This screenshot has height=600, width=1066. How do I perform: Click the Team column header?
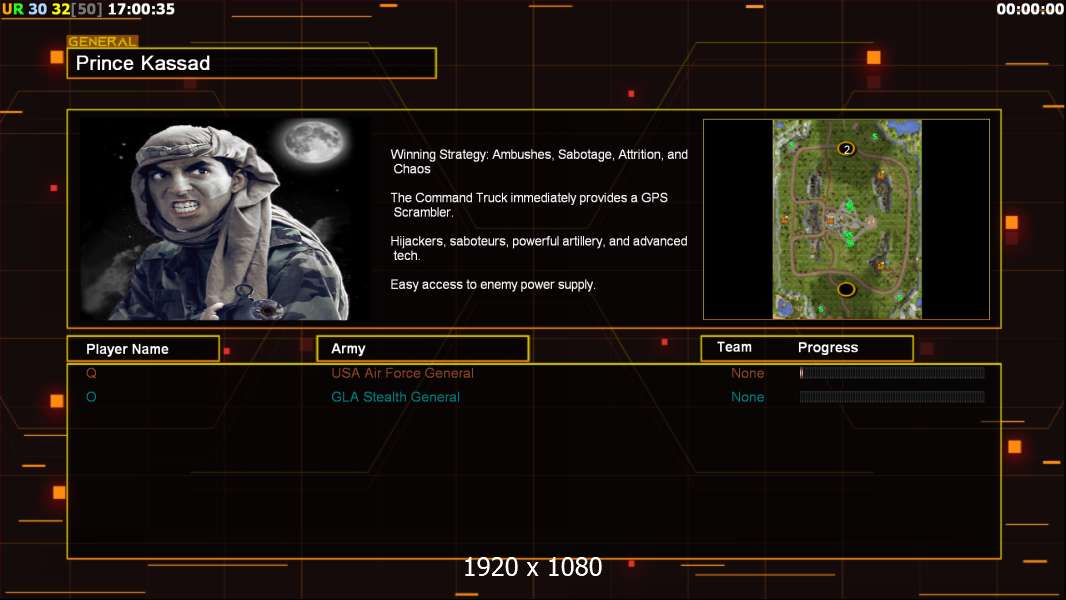(x=734, y=347)
